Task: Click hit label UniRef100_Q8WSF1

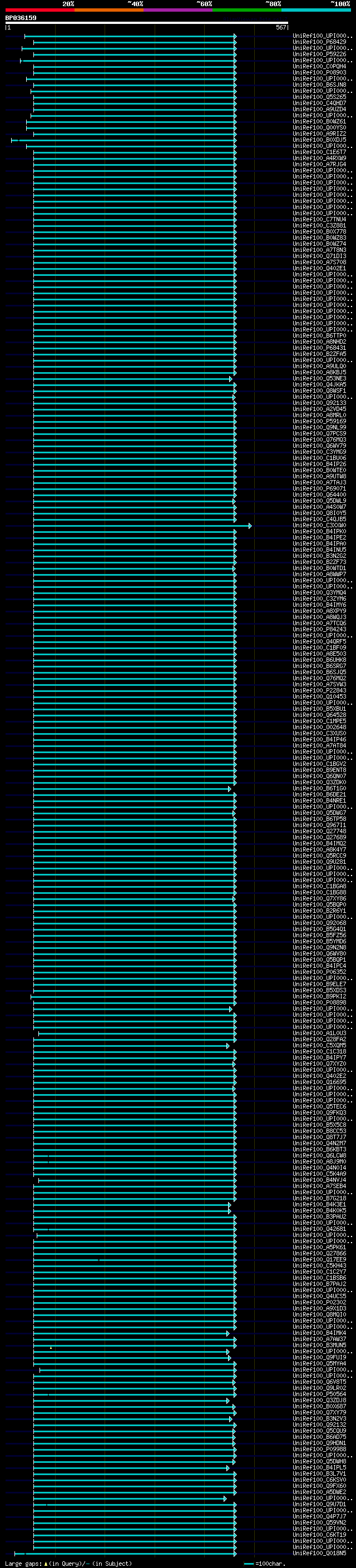Action: [319, 391]
